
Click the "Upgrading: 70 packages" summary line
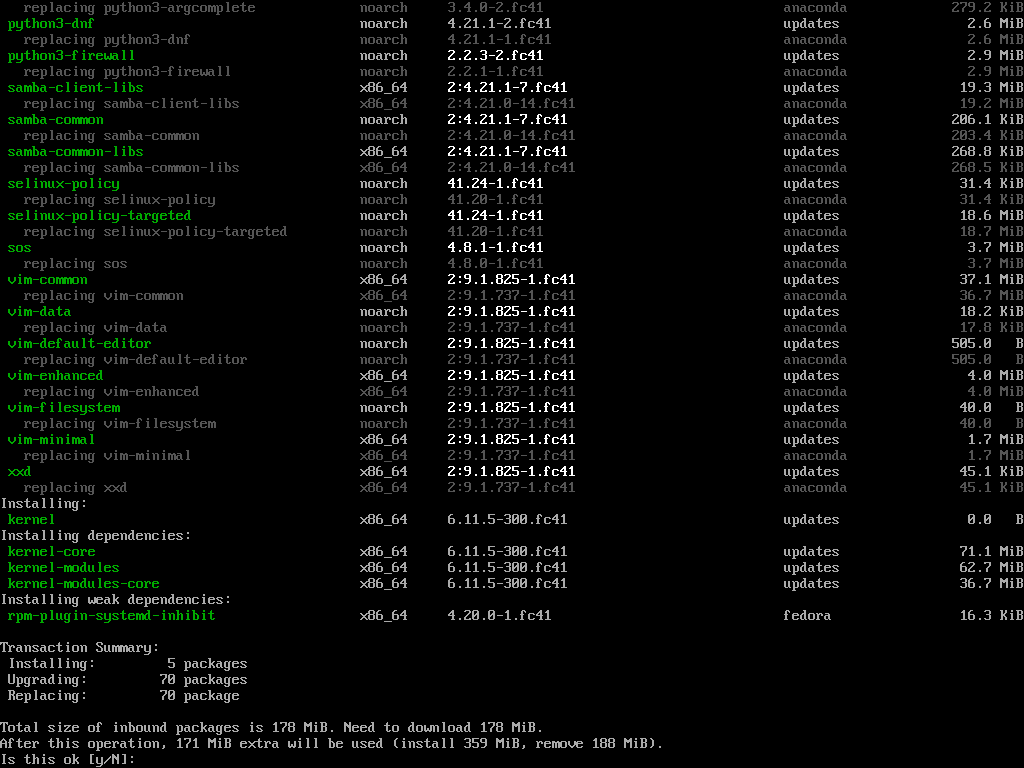coord(127,680)
